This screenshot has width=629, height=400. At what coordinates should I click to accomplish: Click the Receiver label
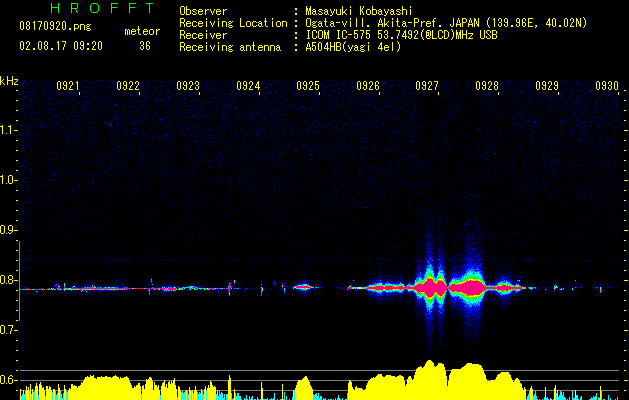203,35
